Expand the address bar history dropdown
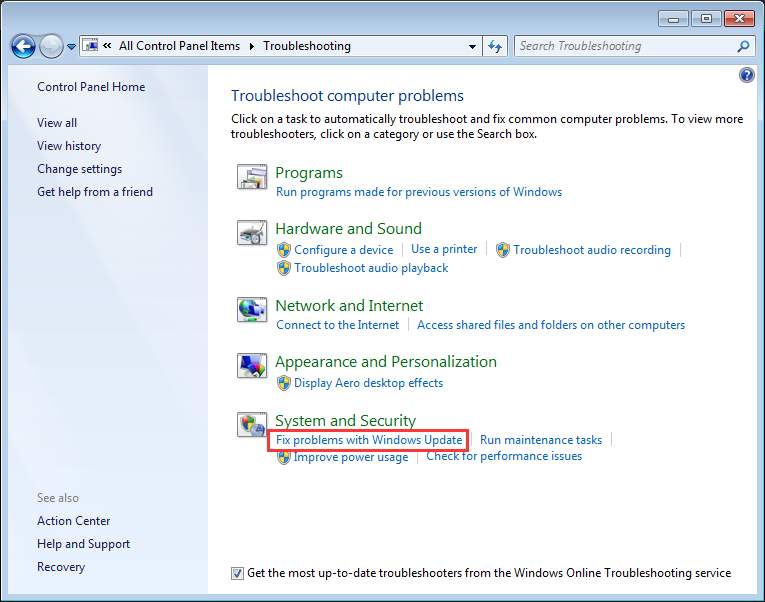This screenshot has height=602, width=765. coord(473,46)
